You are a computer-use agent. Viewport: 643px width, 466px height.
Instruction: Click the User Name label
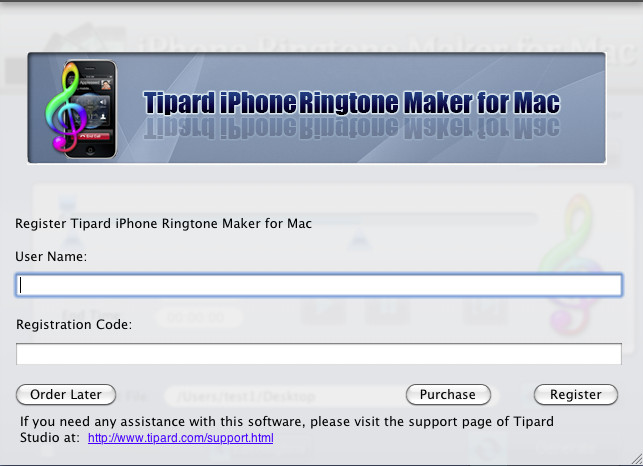(51, 257)
